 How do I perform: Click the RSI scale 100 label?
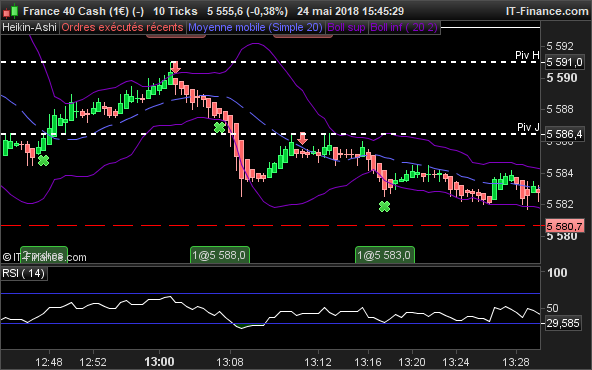(557, 273)
